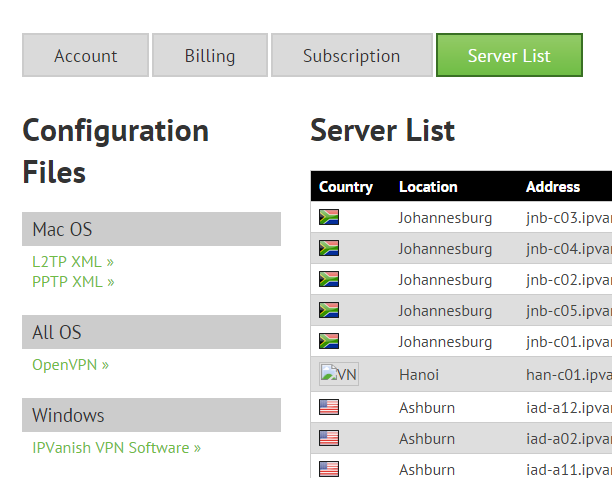
Task: Download the L2TP XML configuration
Action: pos(73,262)
